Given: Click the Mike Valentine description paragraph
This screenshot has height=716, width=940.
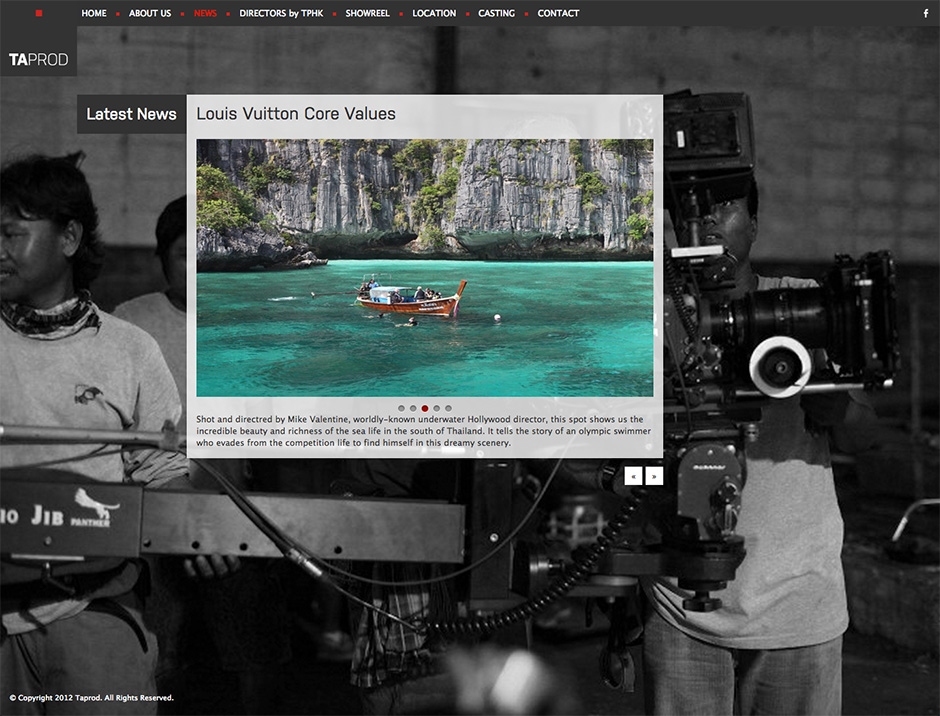Looking at the screenshot, I should pos(423,431).
